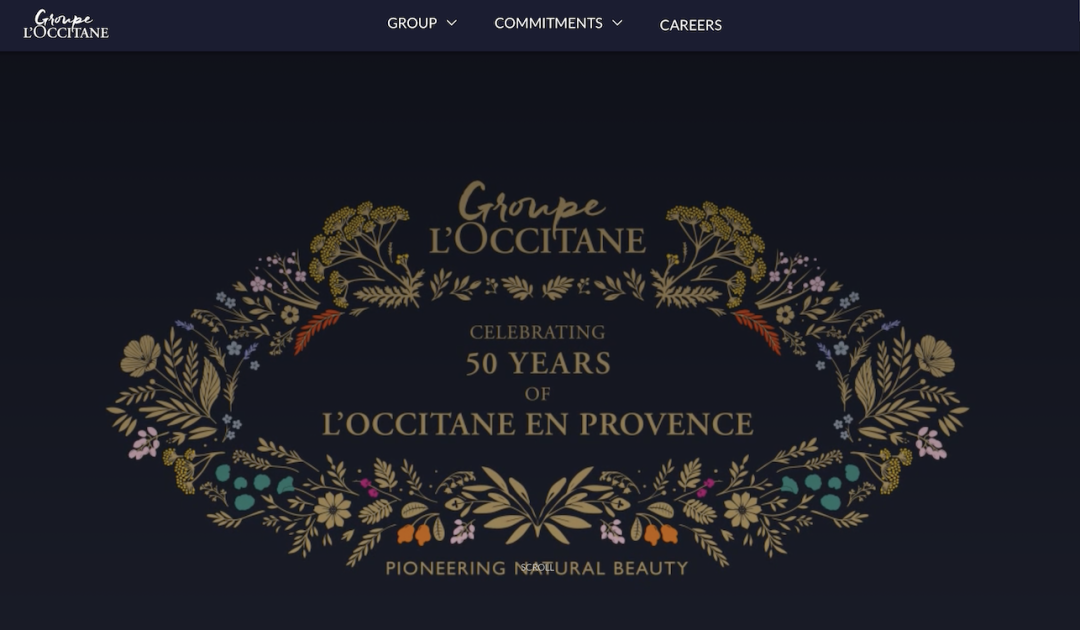Click the Groupe L'Occitane logo in header
The image size is (1080, 630).
click(x=66, y=24)
